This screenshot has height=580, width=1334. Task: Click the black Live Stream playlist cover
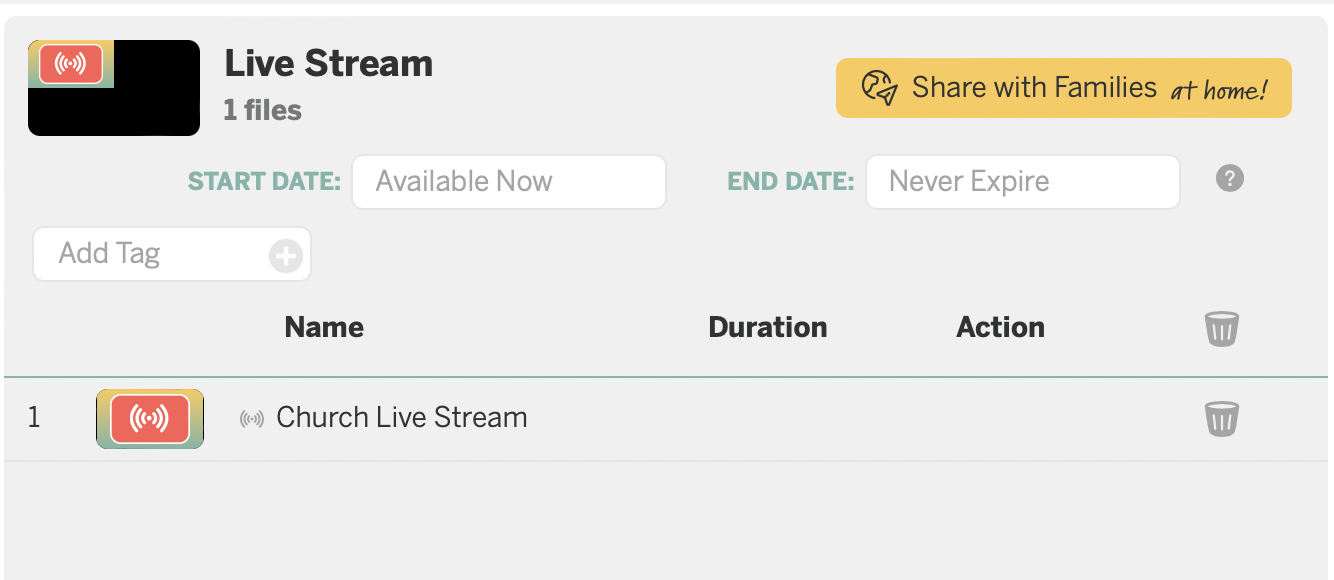pyautogui.click(x=114, y=88)
